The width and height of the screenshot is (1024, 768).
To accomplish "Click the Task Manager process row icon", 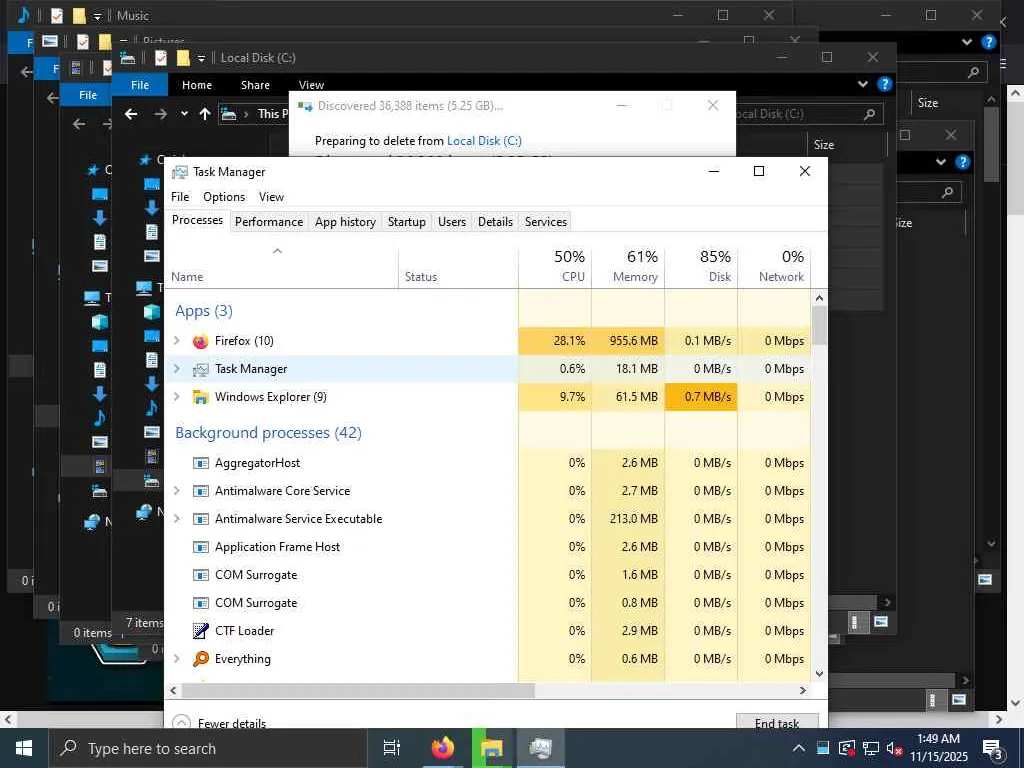I will (200, 369).
